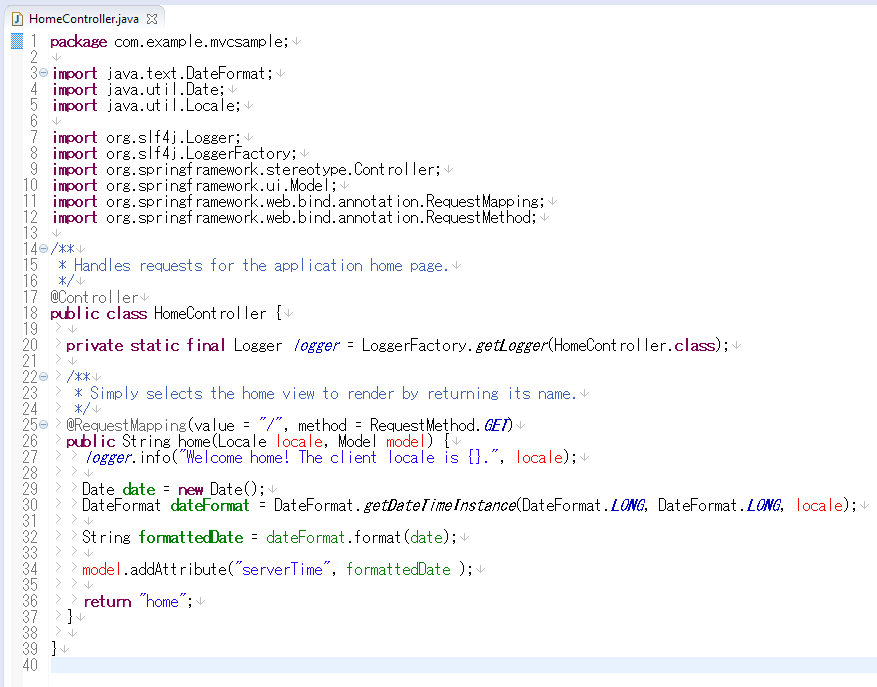The height and width of the screenshot is (687, 877).
Task: Click 'new Date();' on line 29
Action: (221, 490)
